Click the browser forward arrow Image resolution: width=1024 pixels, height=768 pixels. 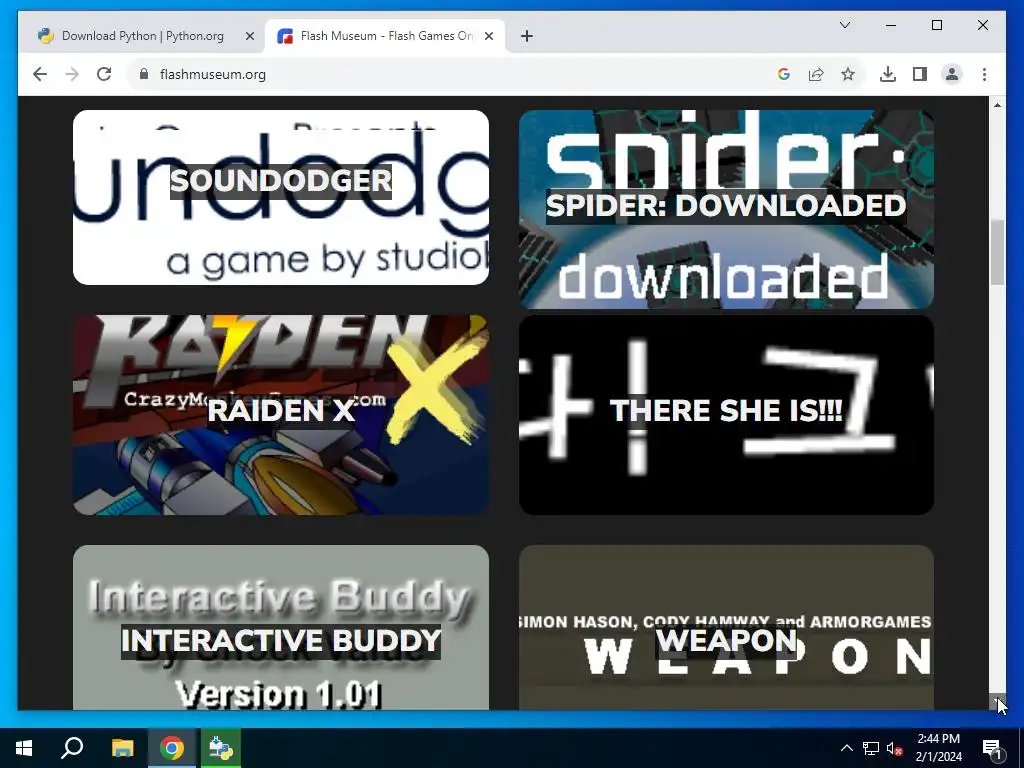[x=72, y=74]
